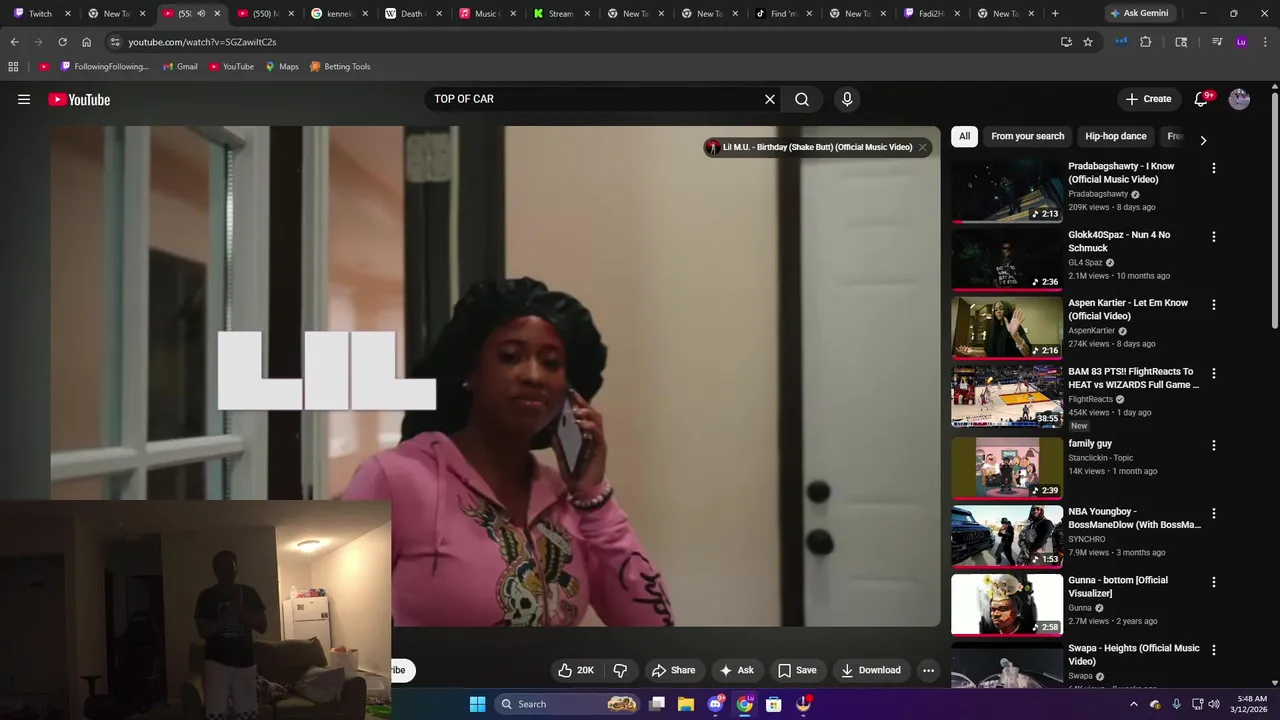Share the video
The height and width of the screenshot is (720, 1280).
[x=673, y=670]
